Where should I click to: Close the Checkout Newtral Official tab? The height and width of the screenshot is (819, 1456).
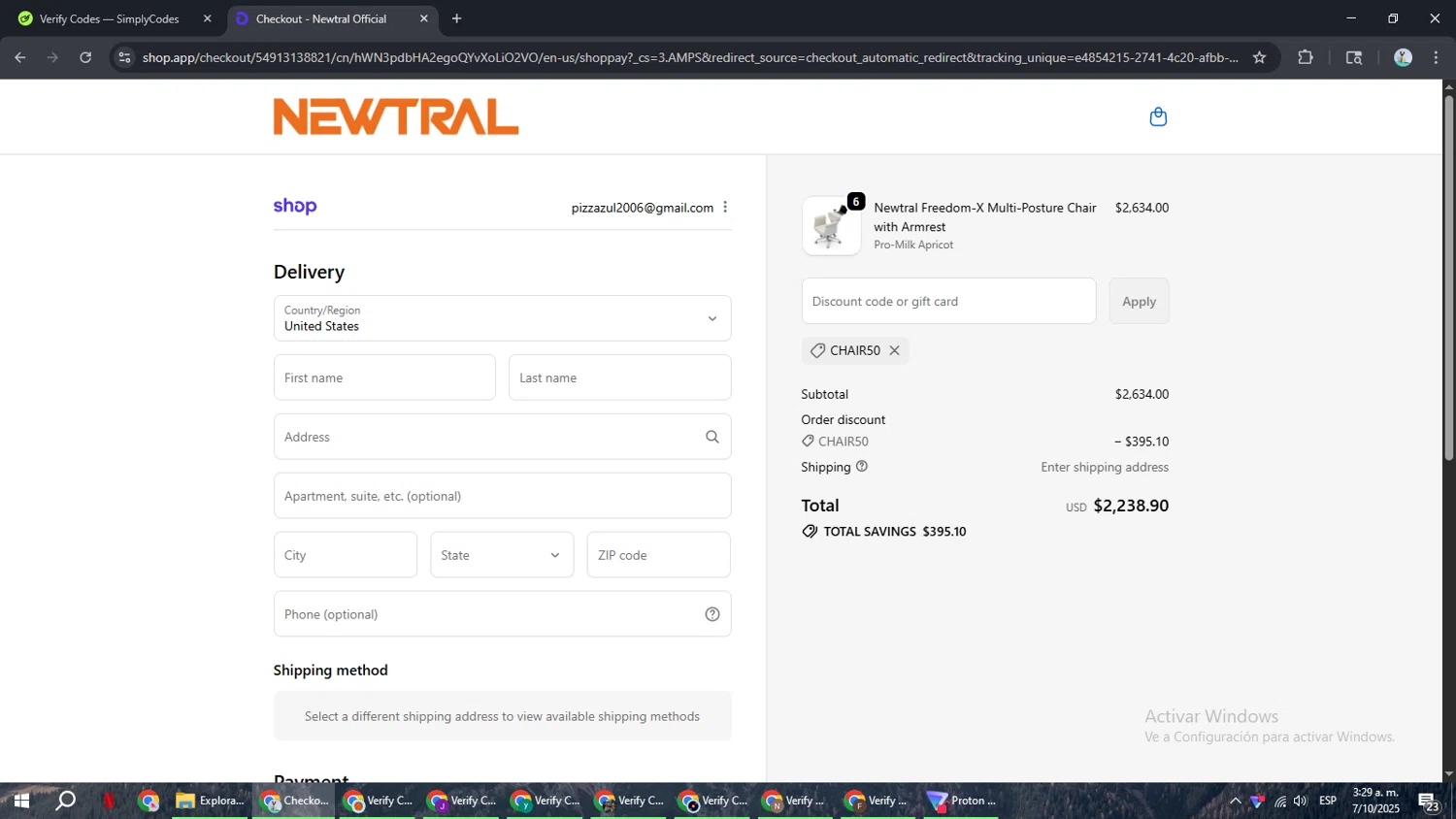coord(424,18)
